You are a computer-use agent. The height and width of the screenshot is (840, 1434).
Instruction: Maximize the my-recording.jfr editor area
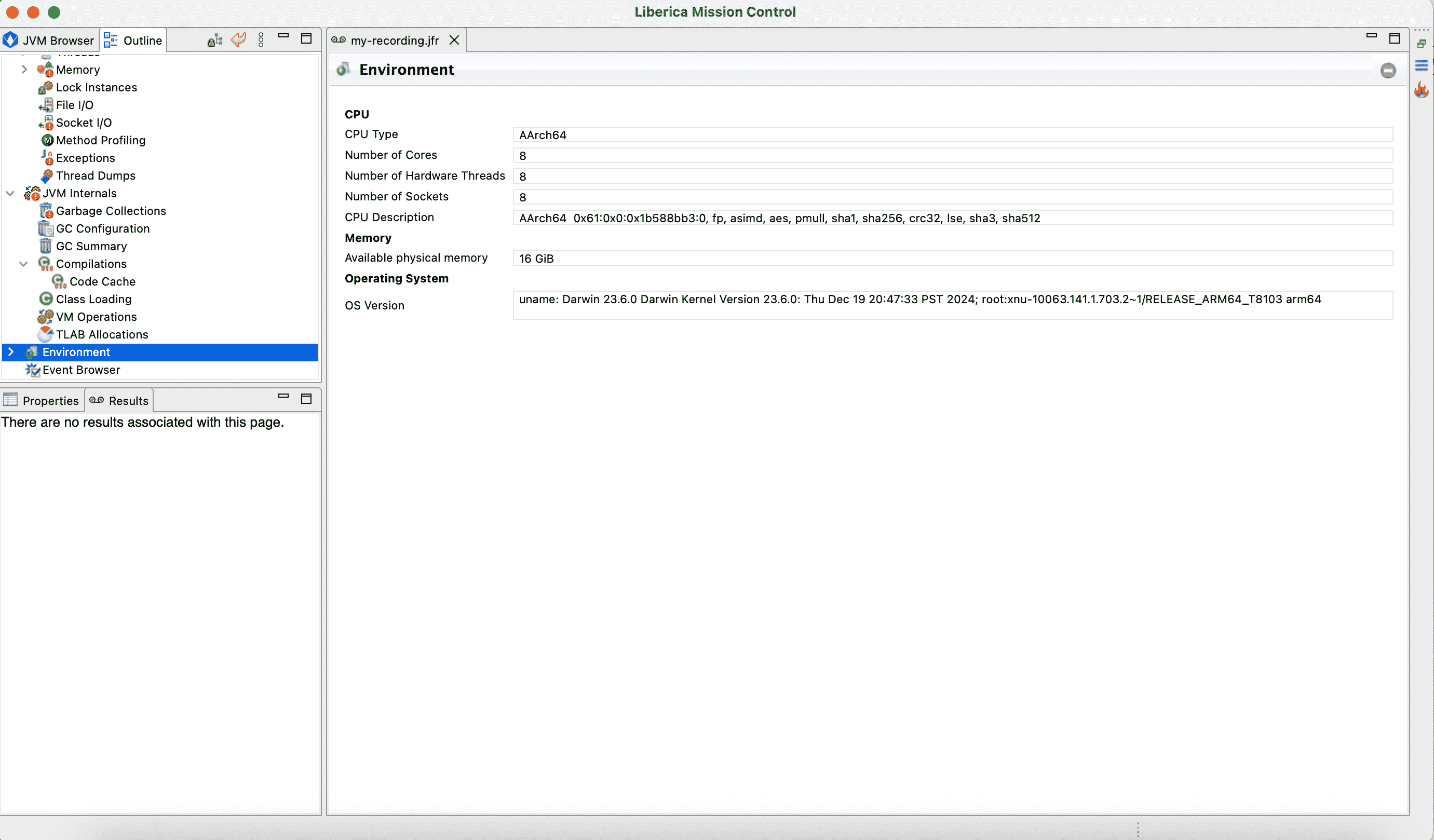1394,39
